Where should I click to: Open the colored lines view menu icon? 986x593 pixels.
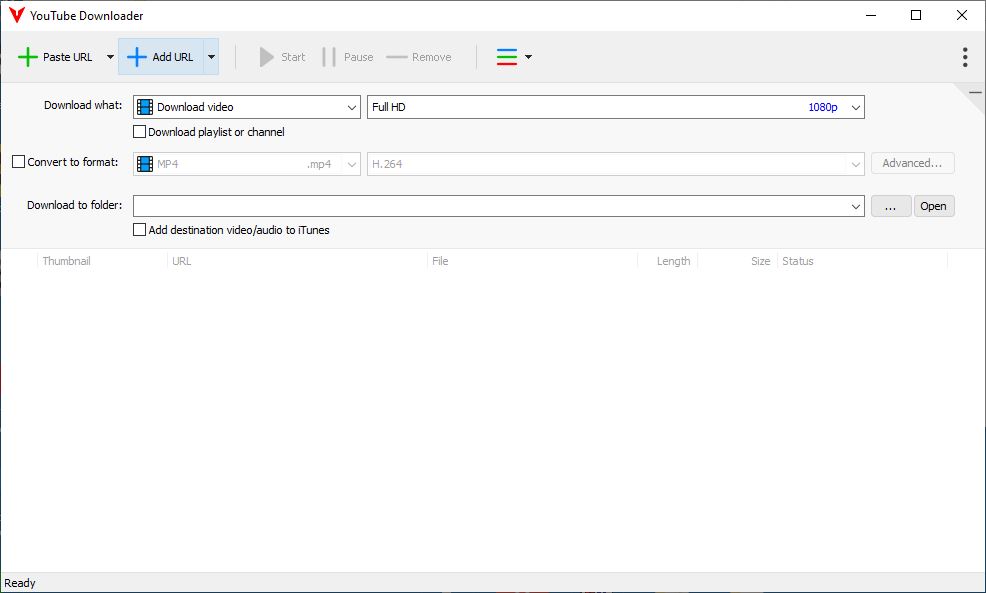click(x=507, y=57)
